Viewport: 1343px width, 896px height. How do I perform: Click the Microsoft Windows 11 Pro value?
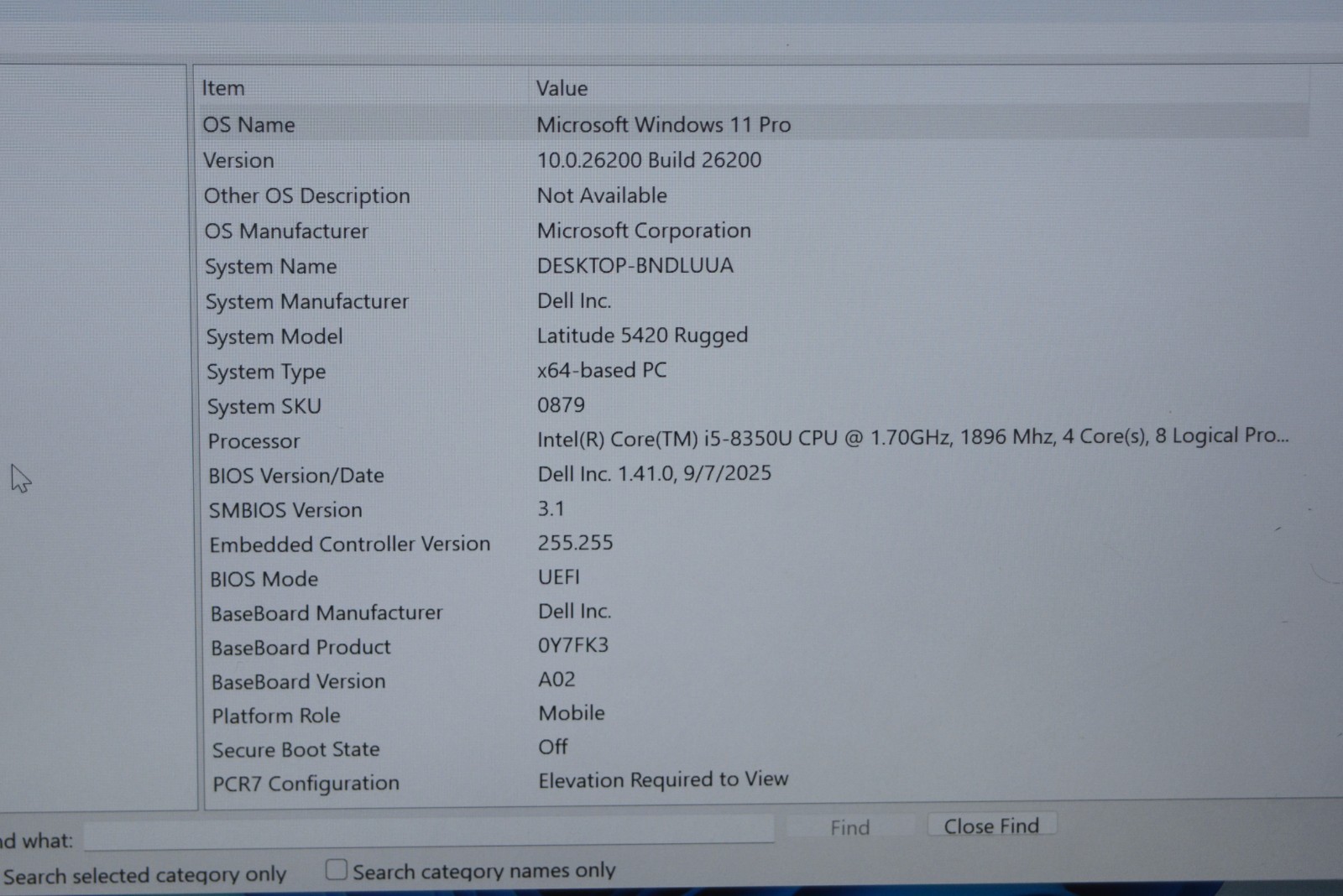coord(664,124)
